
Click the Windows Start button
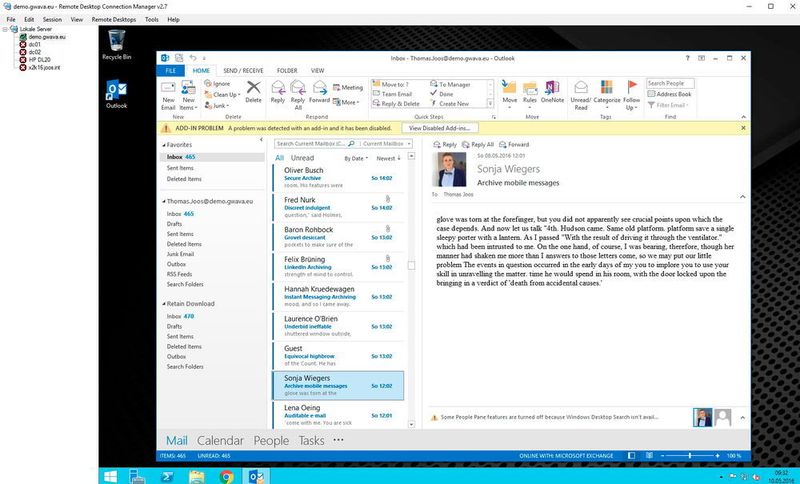click(110, 476)
